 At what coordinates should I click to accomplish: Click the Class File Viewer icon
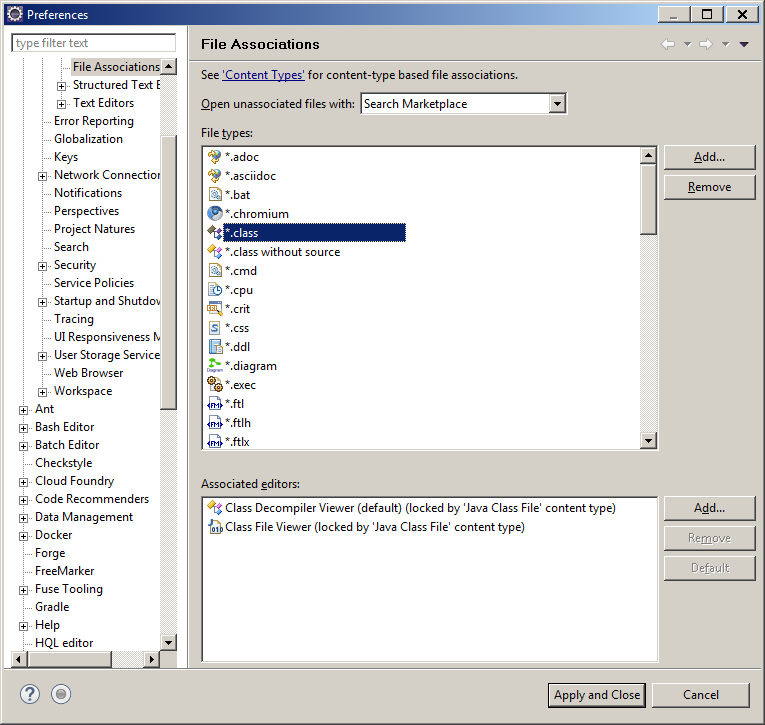pos(214,527)
